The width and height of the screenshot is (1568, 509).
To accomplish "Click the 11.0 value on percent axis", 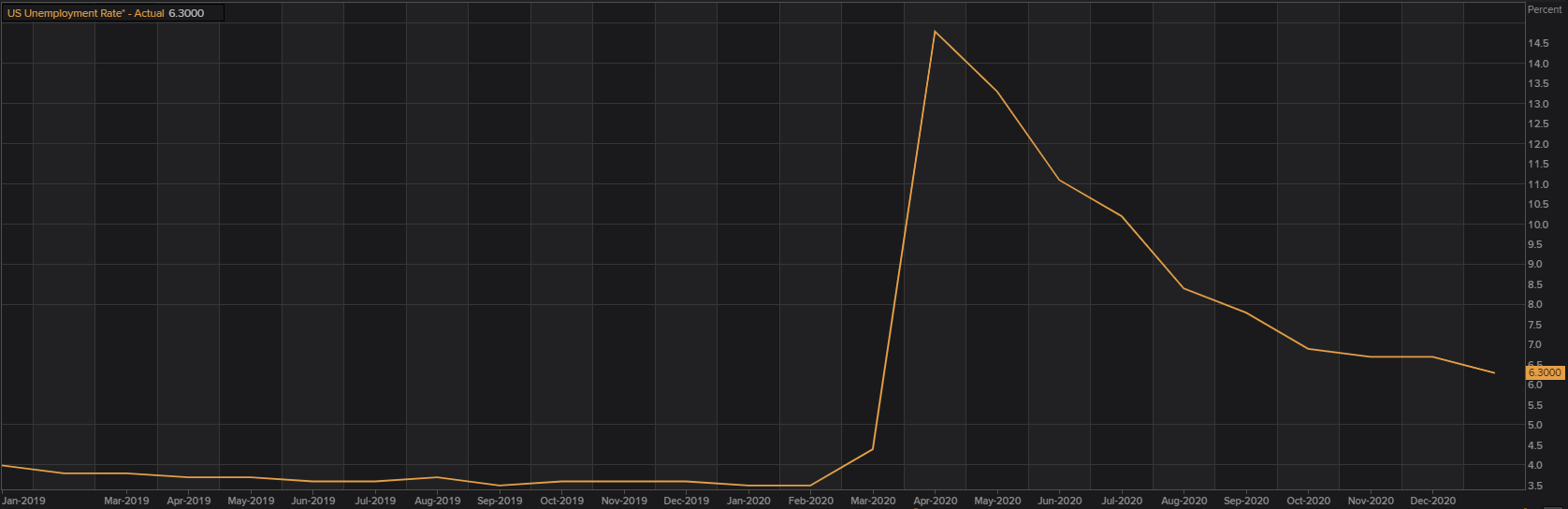I will [1538, 184].
